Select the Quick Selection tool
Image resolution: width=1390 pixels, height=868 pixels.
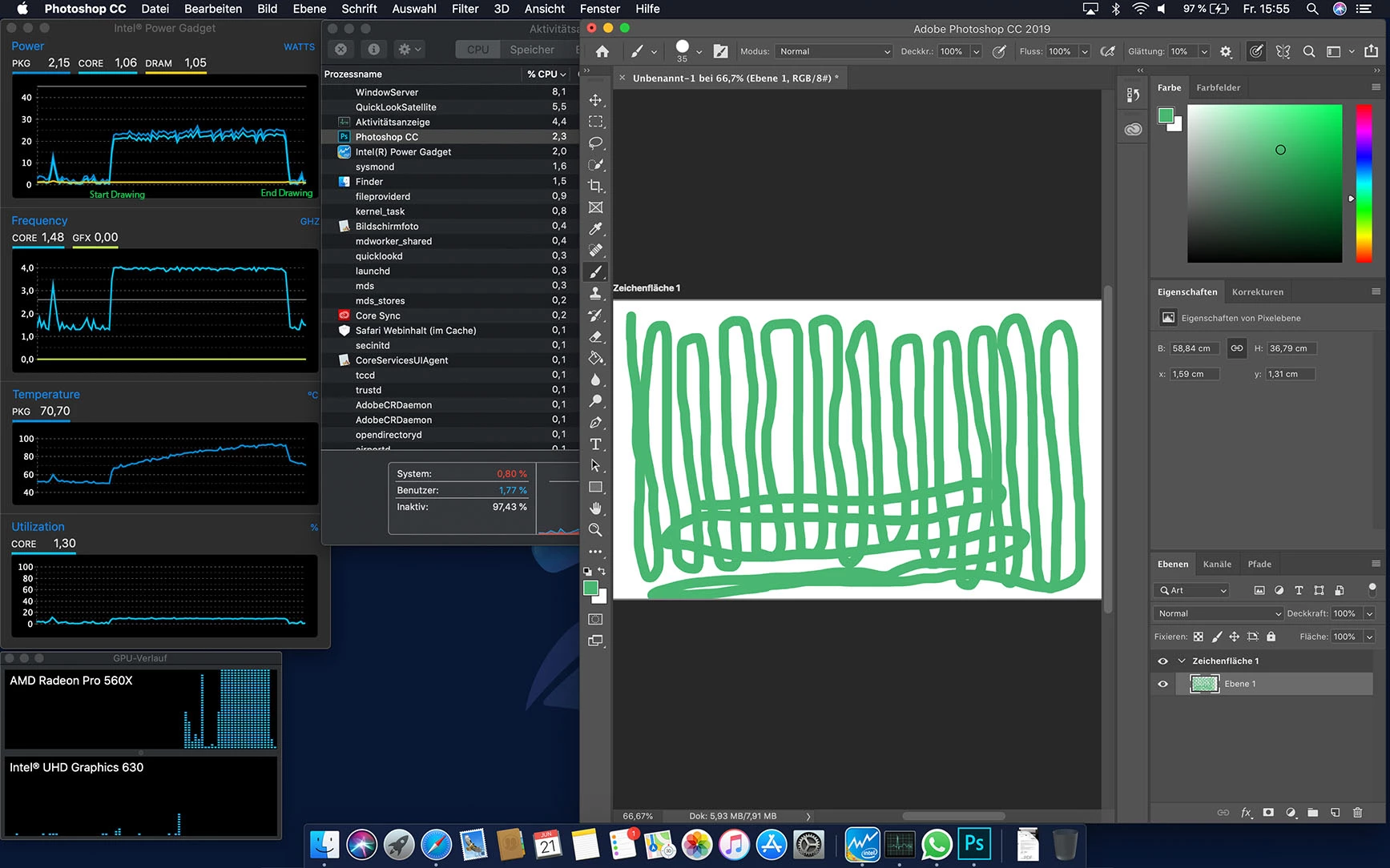coord(595,165)
